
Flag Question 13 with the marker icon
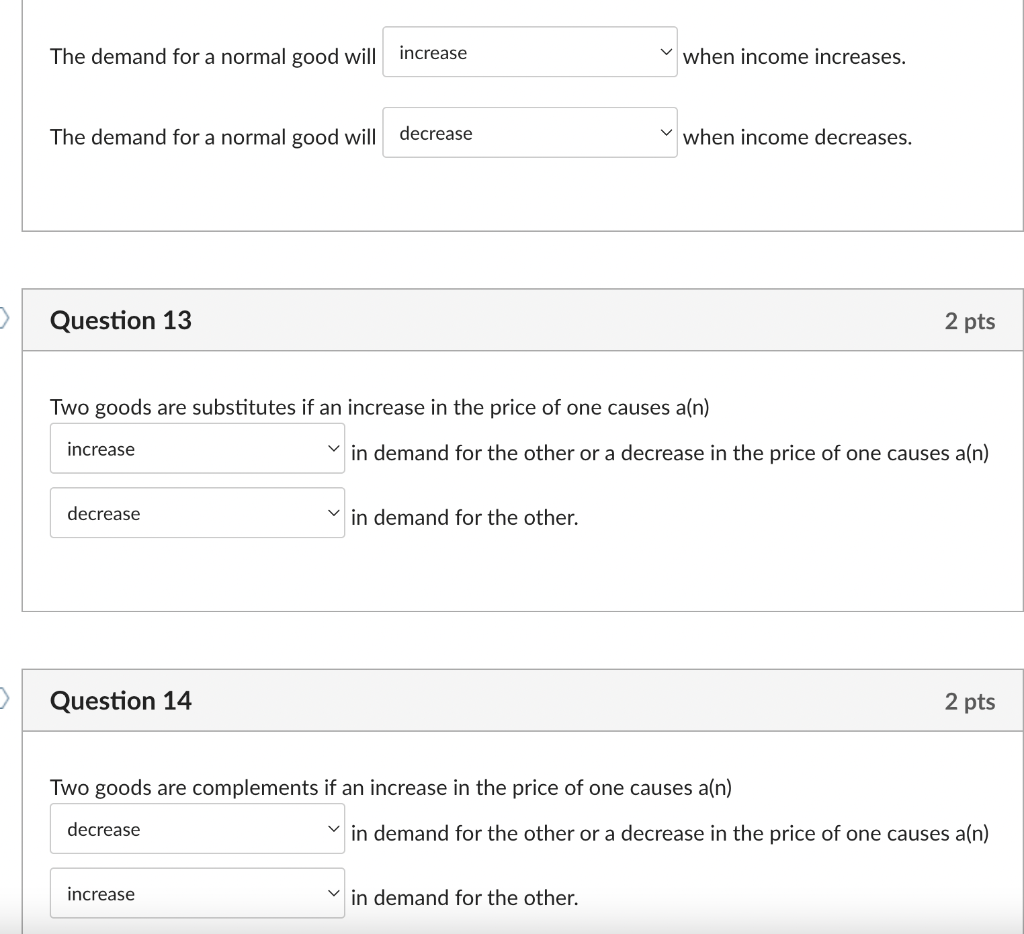click(5, 319)
